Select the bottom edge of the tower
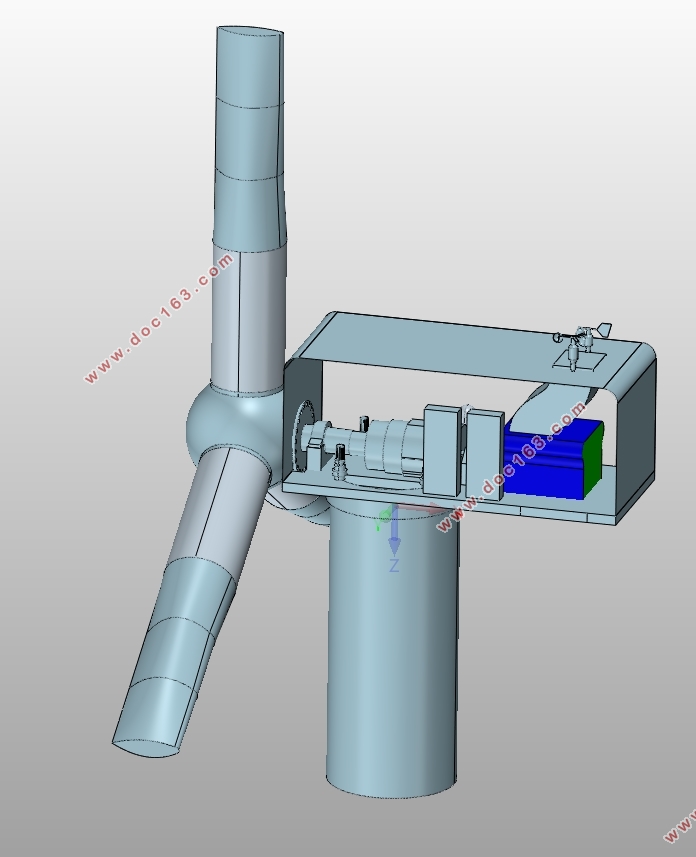The height and width of the screenshot is (857, 696). pos(392,793)
